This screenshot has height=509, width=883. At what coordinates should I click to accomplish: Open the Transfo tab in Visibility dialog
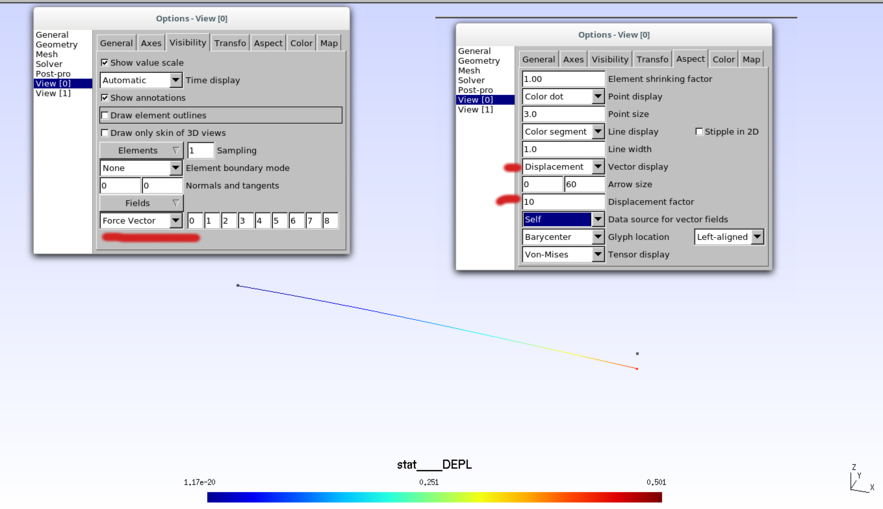[x=229, y=43]
